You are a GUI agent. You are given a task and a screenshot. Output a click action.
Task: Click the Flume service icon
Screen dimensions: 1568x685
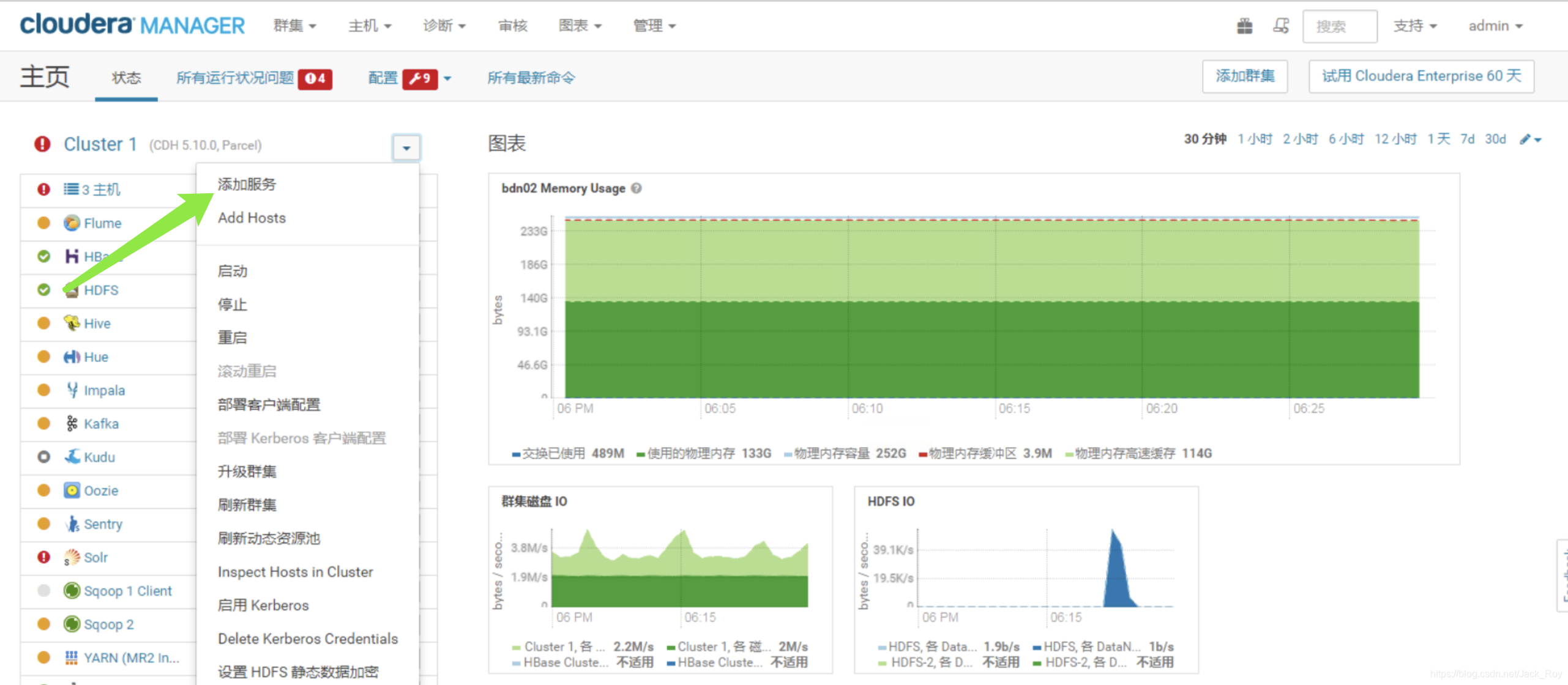(72, 223)
